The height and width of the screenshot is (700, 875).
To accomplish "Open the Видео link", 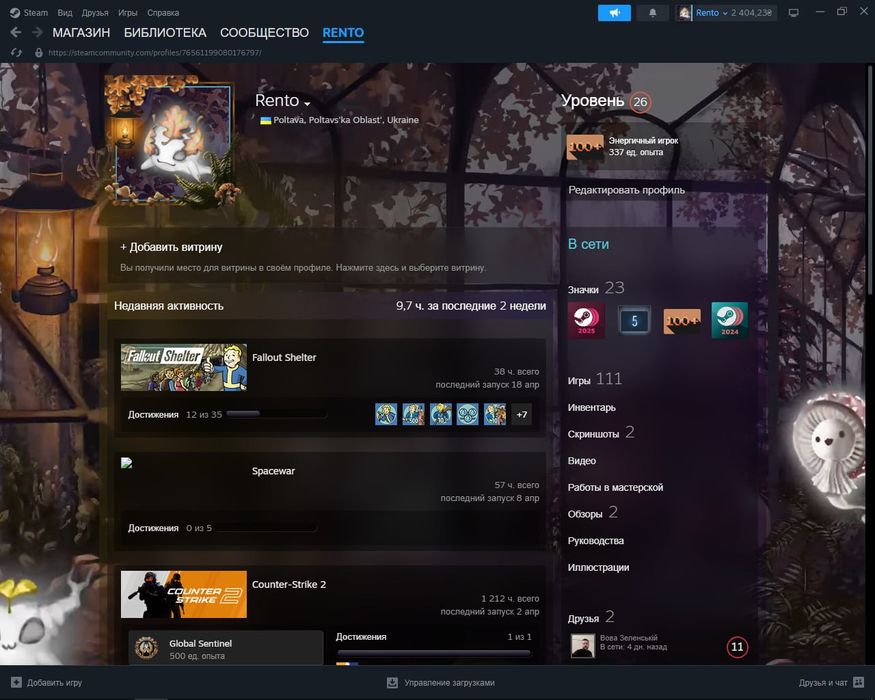I will pyautogui.click(x=581, y=461).
